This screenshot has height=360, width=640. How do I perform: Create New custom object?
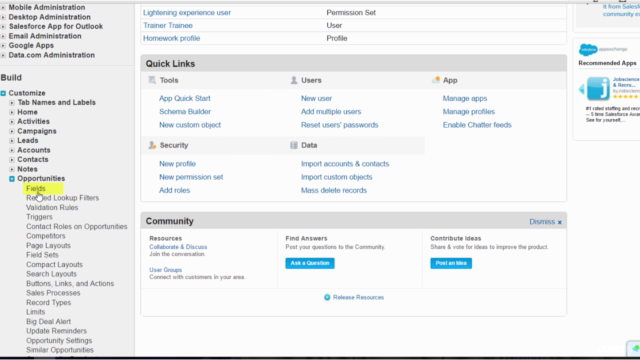coord(190,125)
